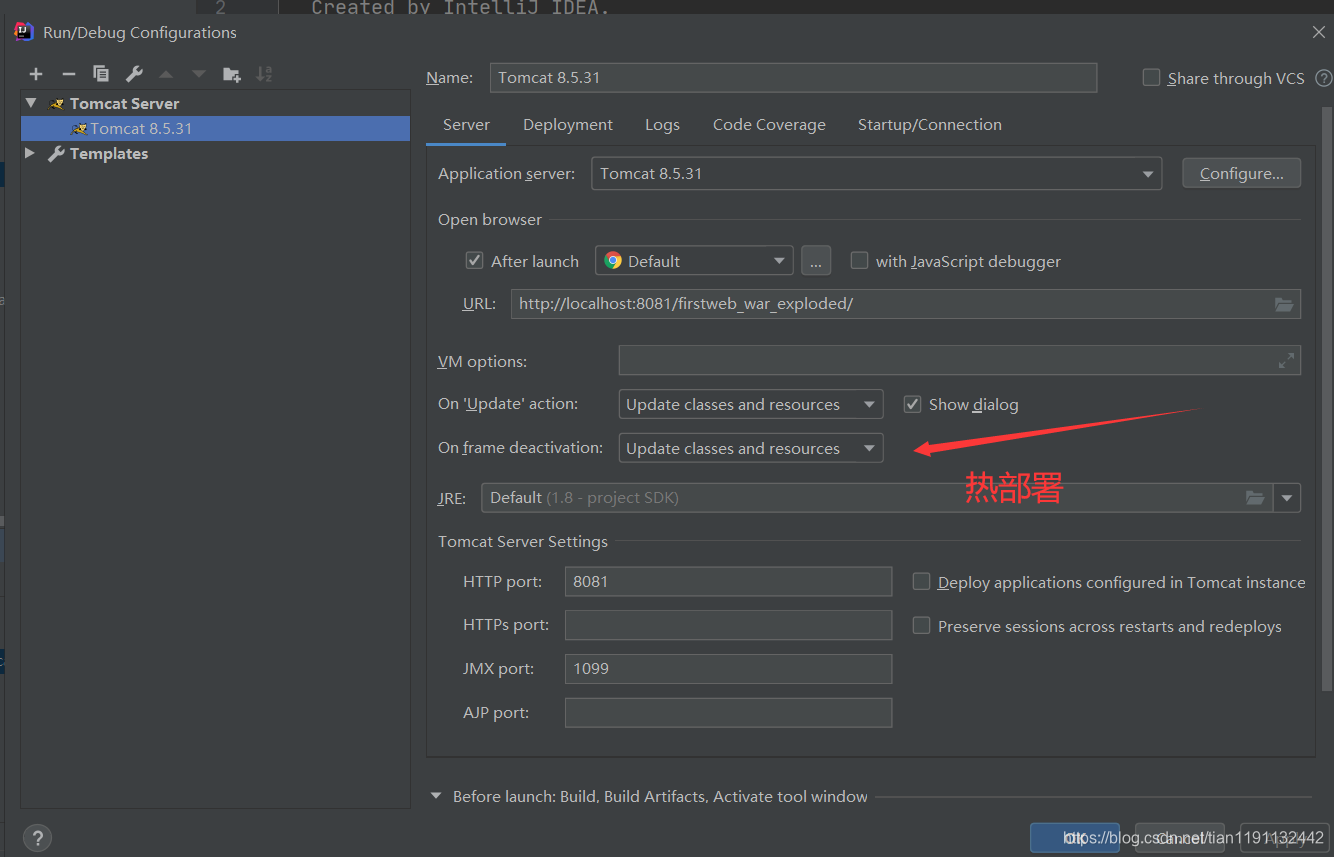Click help icon next to Share through VCS
Viewport: 1334px width, 857px height.
pyautogui.click(x=1323, y=78)
